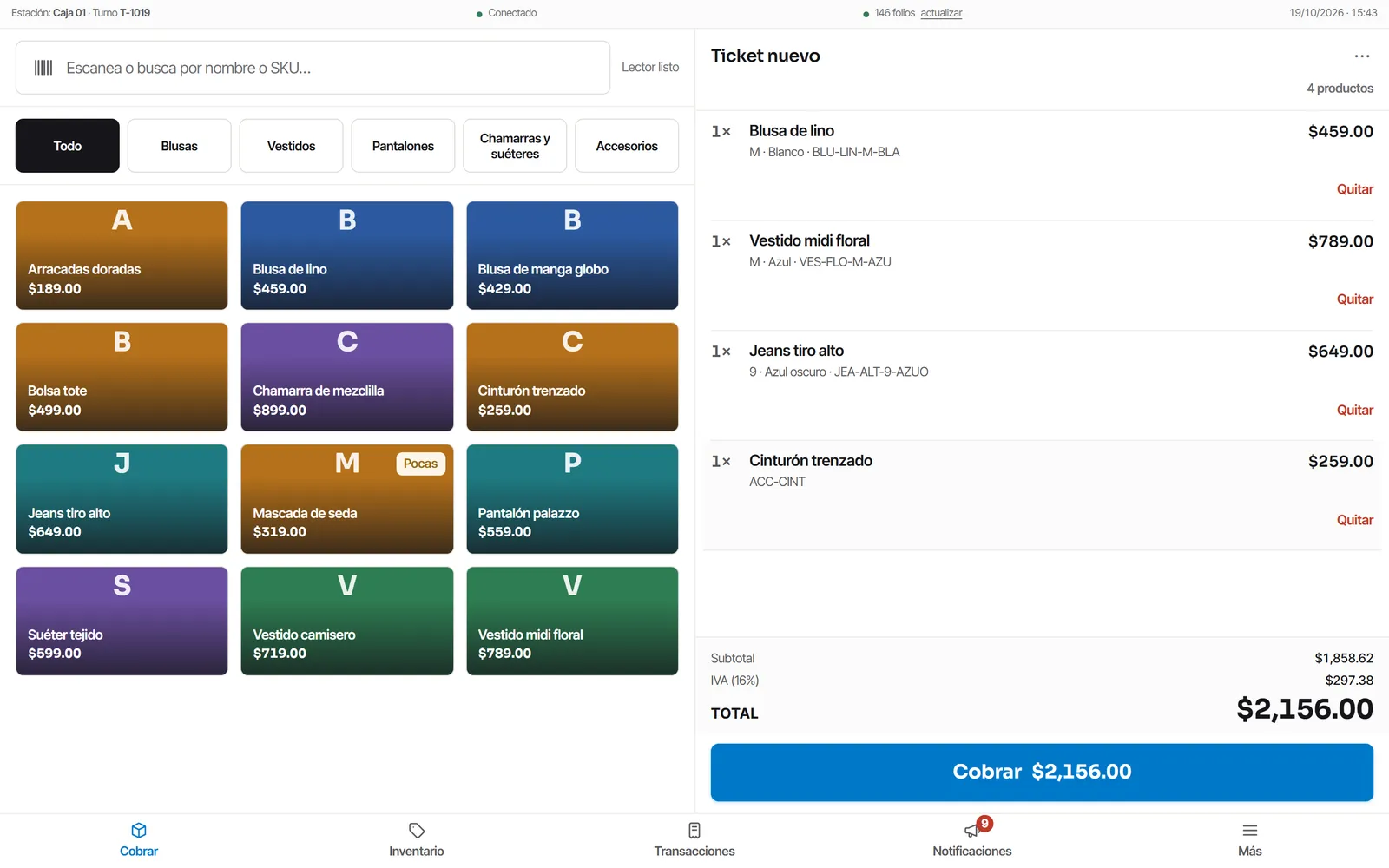Add Bolsa tote to the ticket

point(122,378)
